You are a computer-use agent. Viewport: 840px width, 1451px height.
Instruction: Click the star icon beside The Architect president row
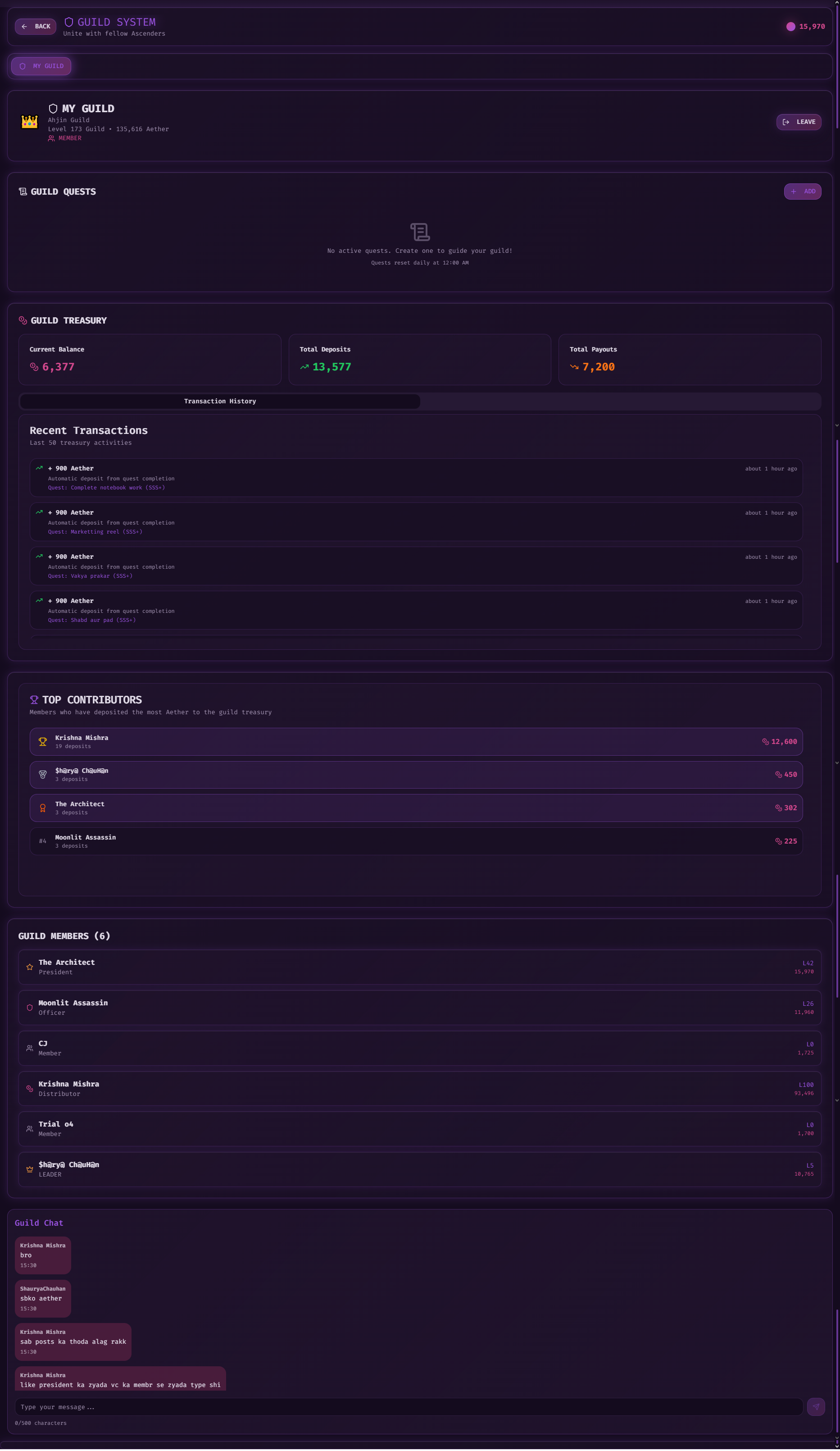coord(30,967)
